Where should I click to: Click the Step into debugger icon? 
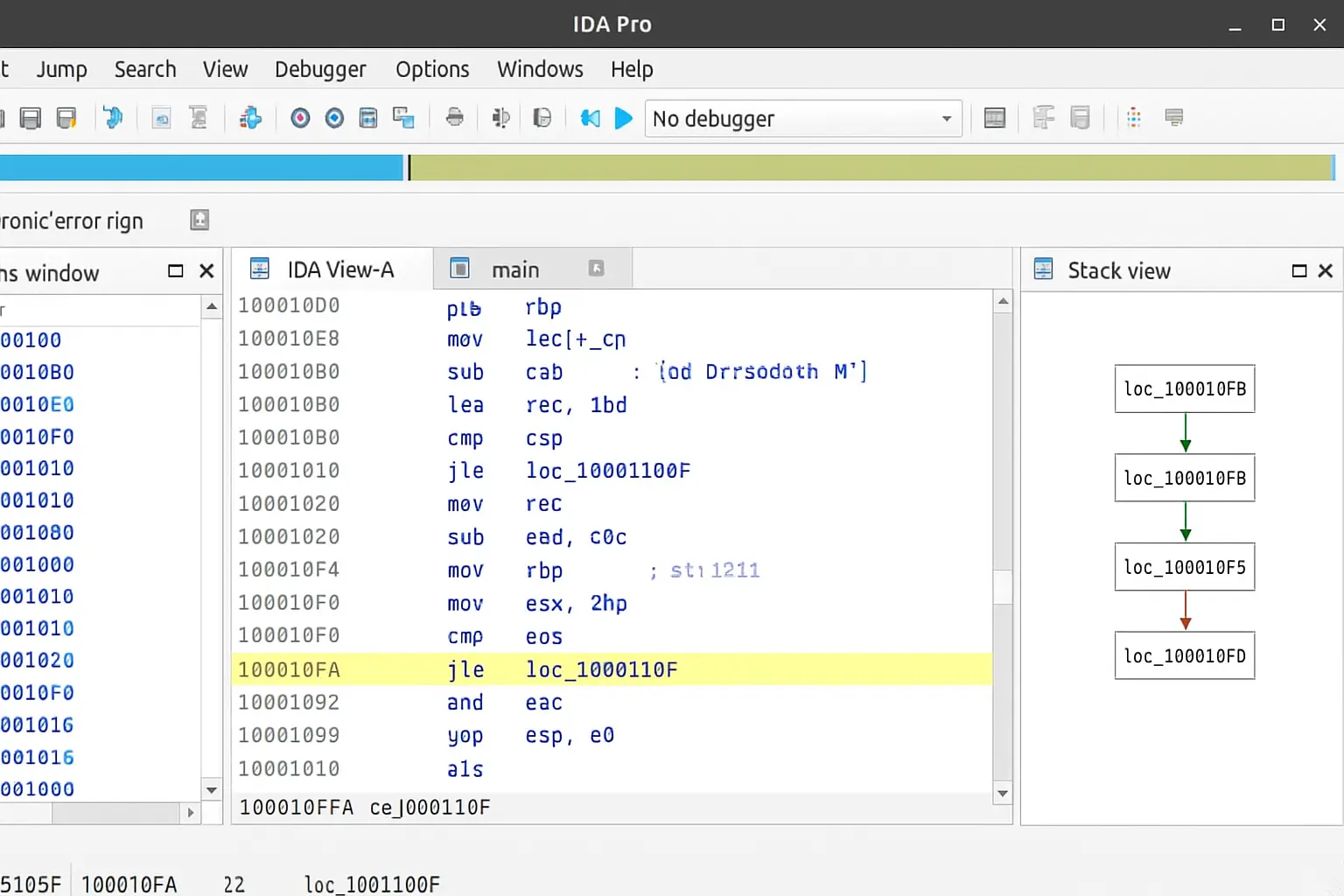point(500,118)
